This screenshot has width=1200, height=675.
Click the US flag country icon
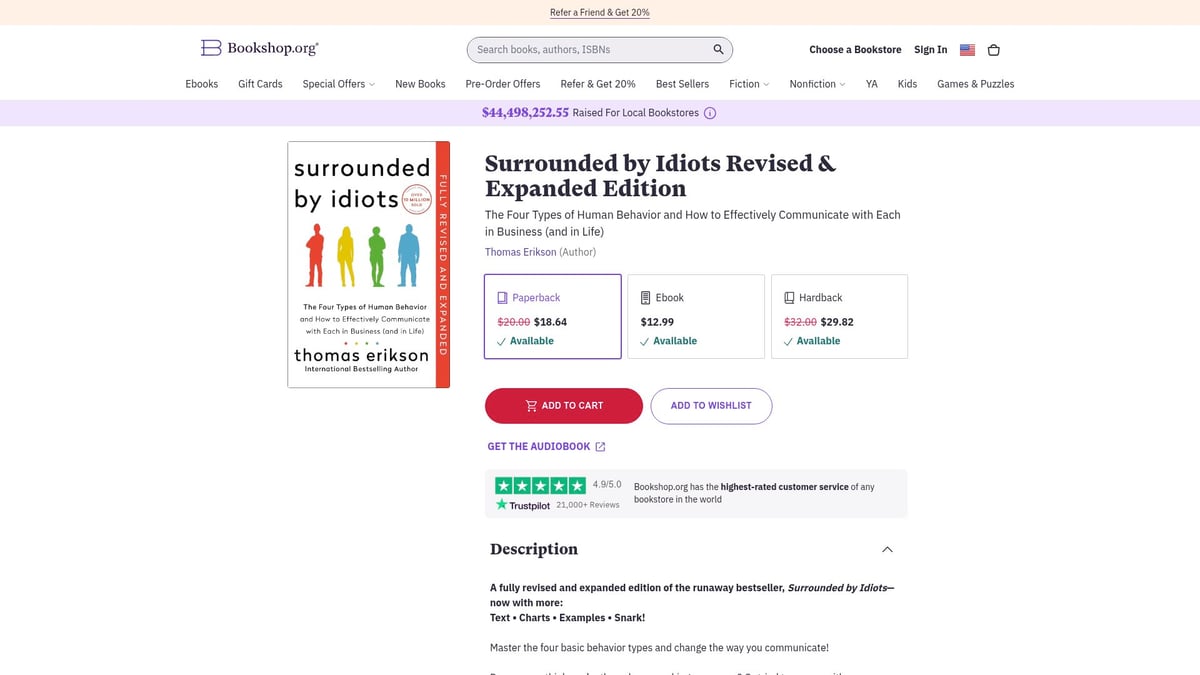point(966,49)
